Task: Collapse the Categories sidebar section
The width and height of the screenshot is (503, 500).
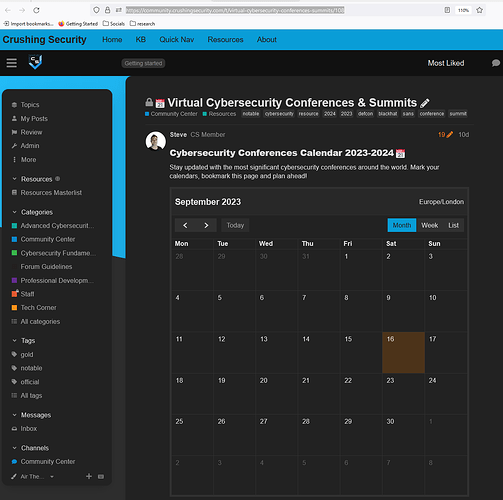Action: click(15, 212)
